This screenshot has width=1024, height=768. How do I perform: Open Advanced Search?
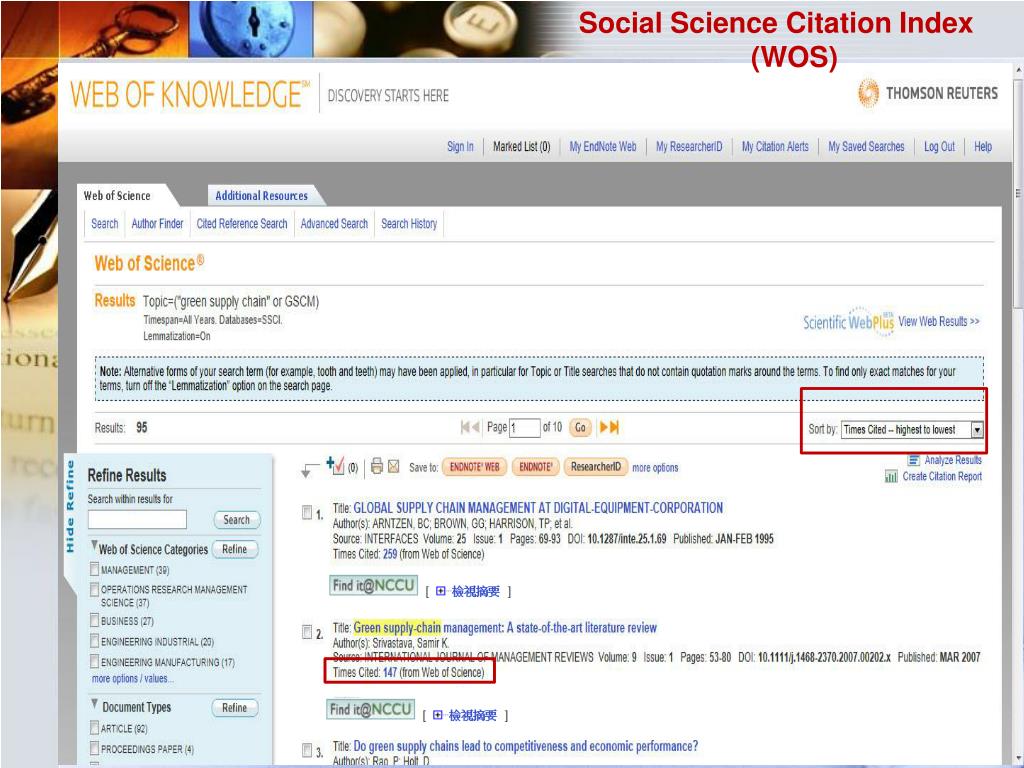tap(334, 223)
